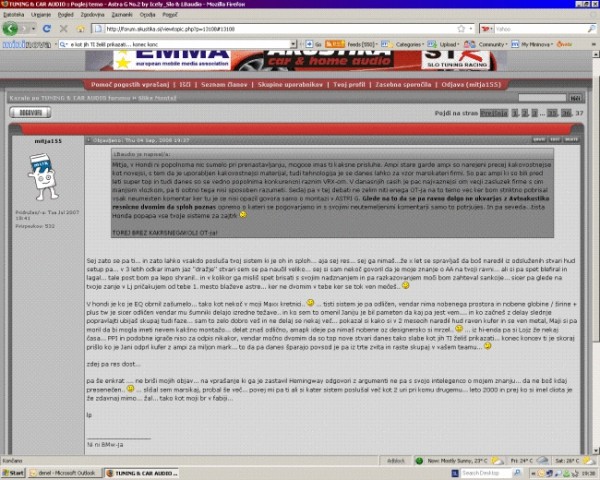Bookmark this page with the star icon

pyautogui.click(x=461, y=29)
